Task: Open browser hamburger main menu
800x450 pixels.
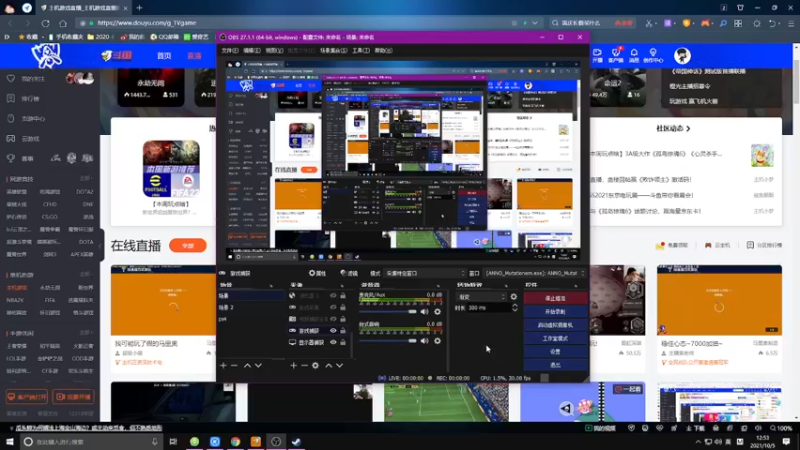Action: click(x=791, y=23)
